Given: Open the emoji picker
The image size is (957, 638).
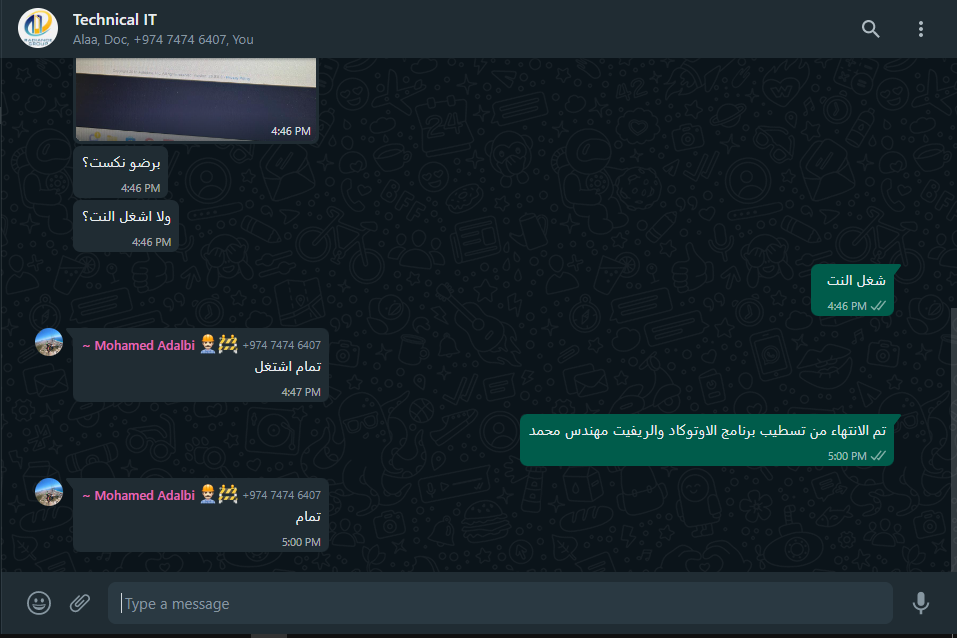Looking at the screenshot, I should (x=39, y=603).
